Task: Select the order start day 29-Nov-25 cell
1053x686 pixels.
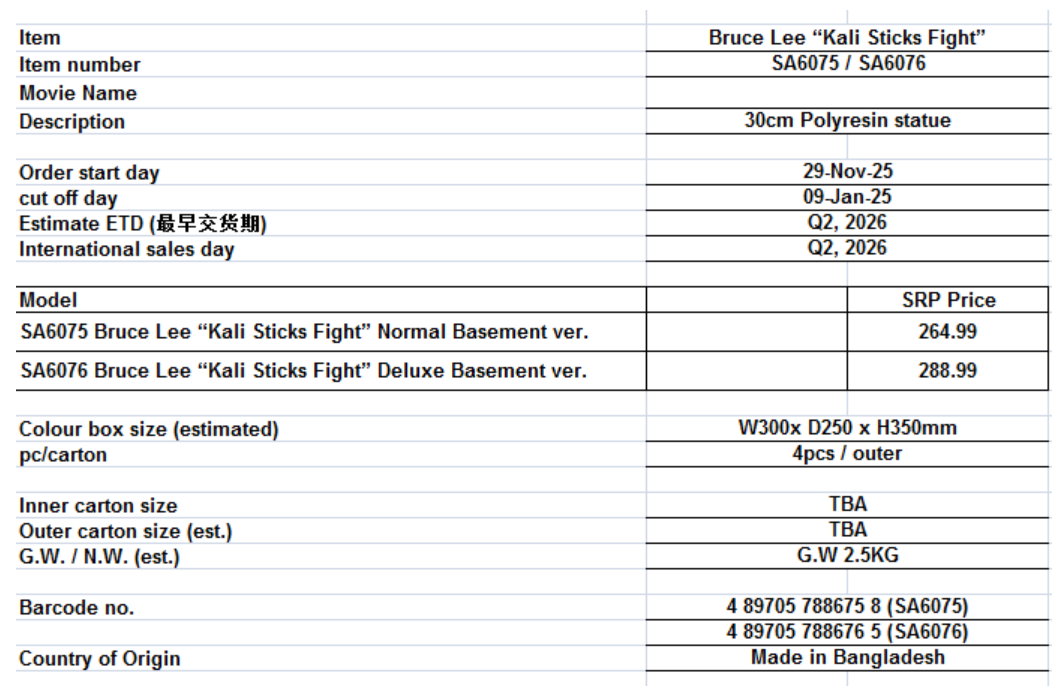Action: (x=847, y=172)
